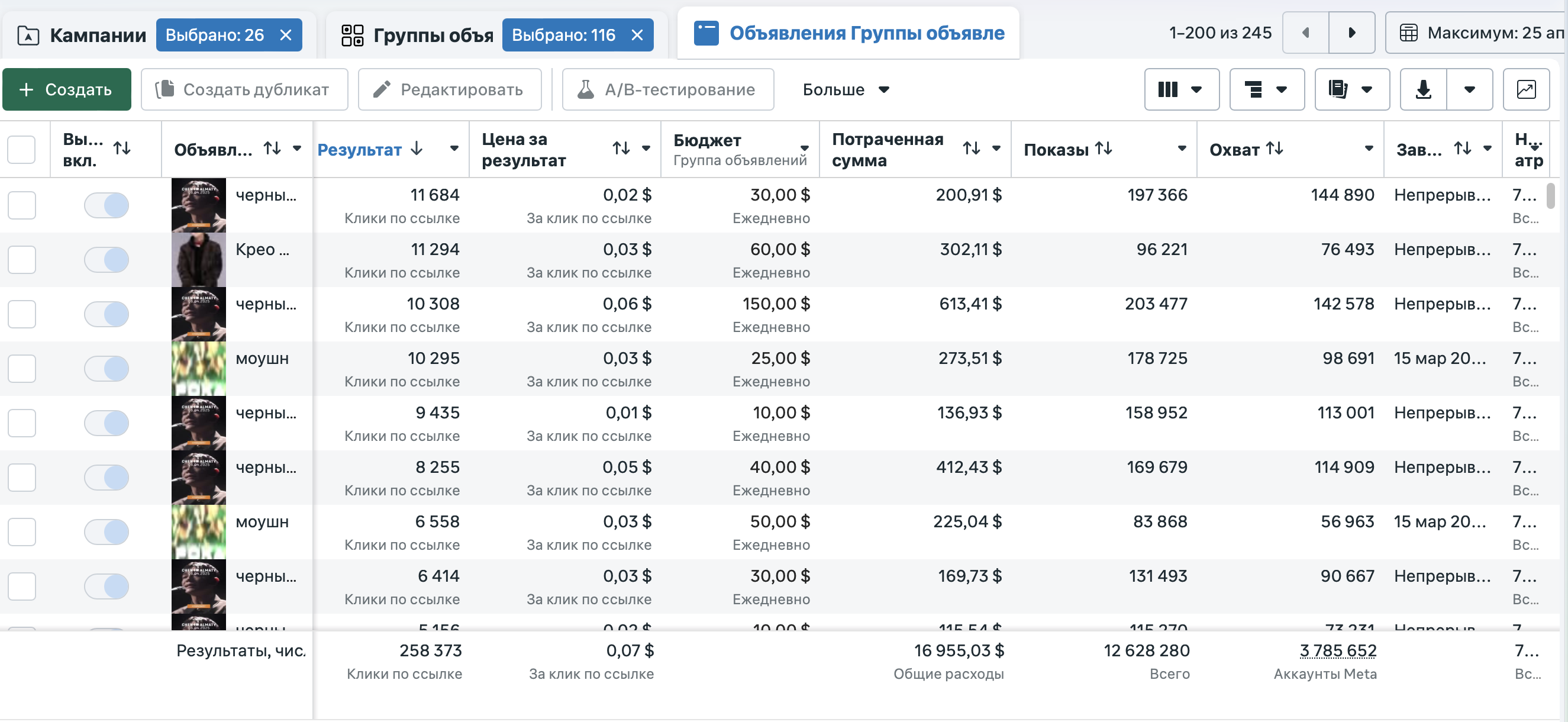Click the export download icon
Screen dimensions: 1568x722
tap(1422, 89)
